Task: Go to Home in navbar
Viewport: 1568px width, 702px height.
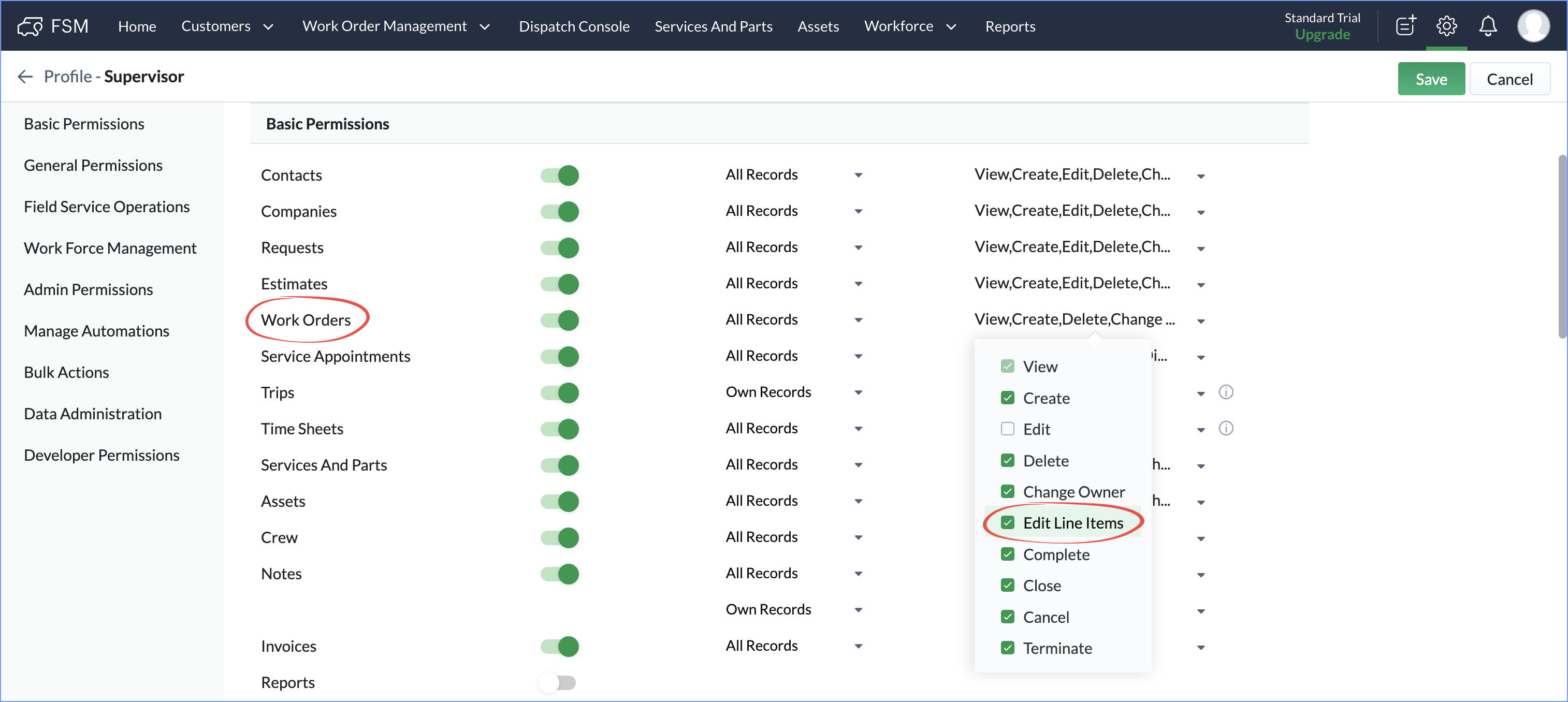Action: [137, 26]
